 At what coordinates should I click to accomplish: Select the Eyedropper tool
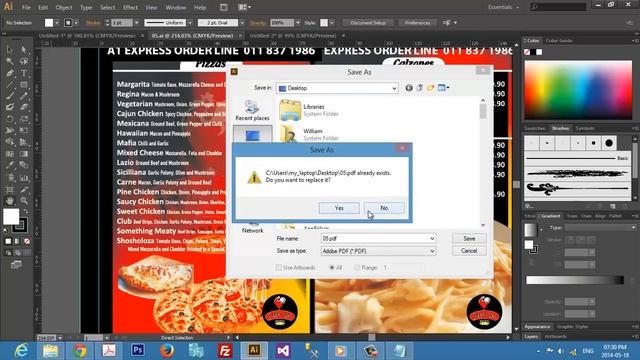(x=10, y=166)
